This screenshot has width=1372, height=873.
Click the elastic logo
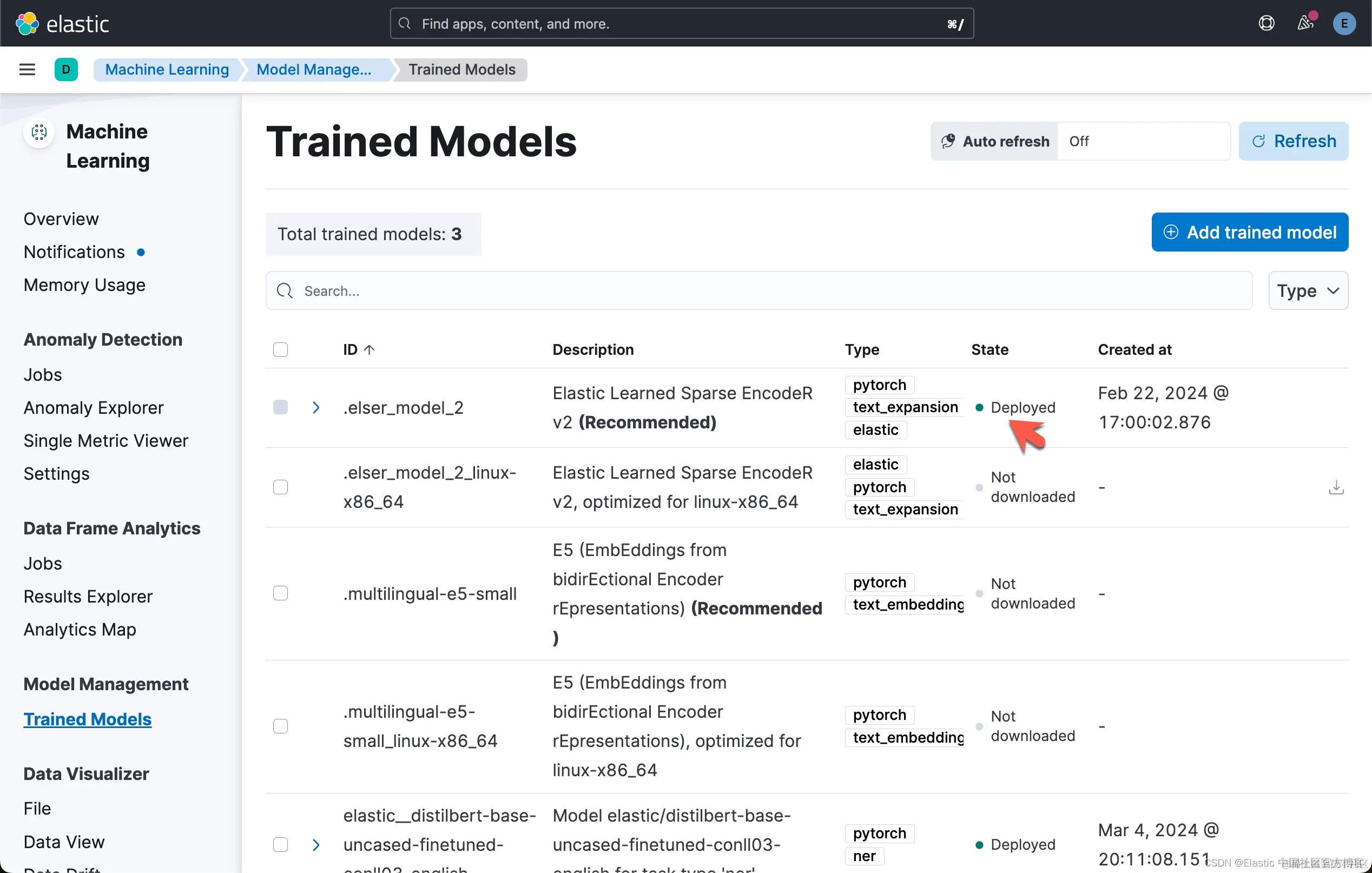click(x=63, y=23)
